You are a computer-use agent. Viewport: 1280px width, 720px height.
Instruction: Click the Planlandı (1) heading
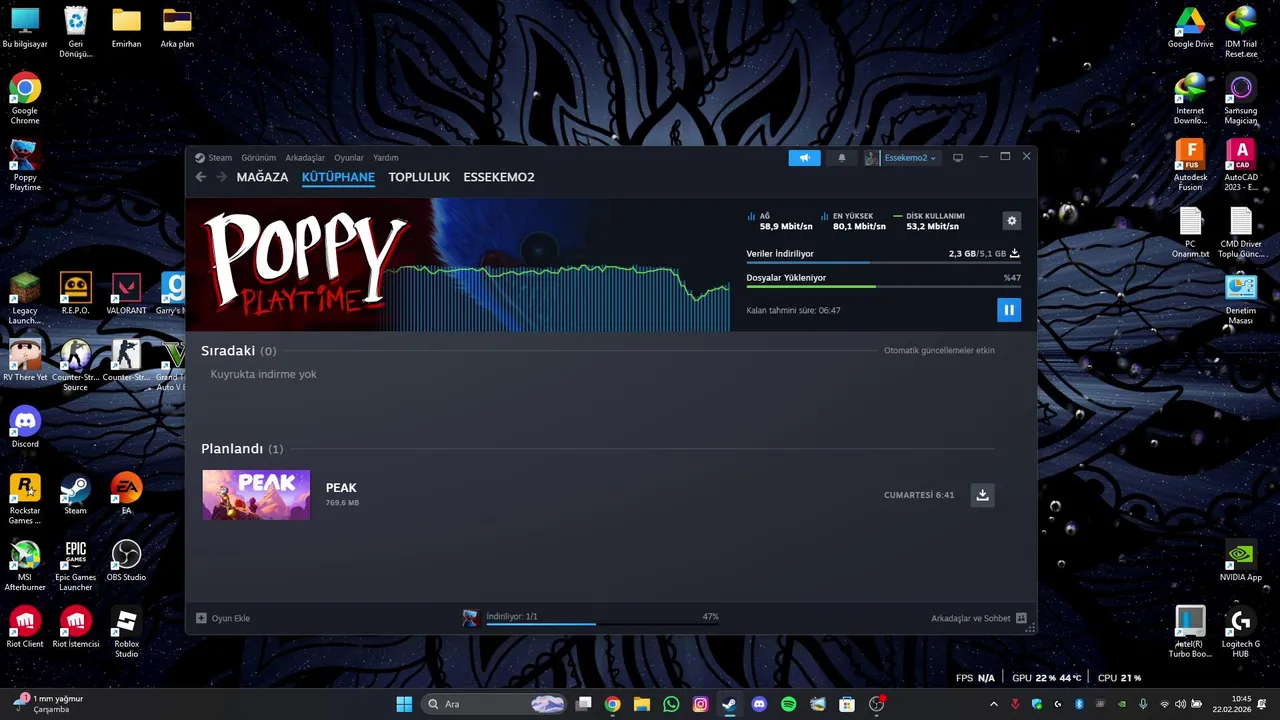[x=242, y=449]
